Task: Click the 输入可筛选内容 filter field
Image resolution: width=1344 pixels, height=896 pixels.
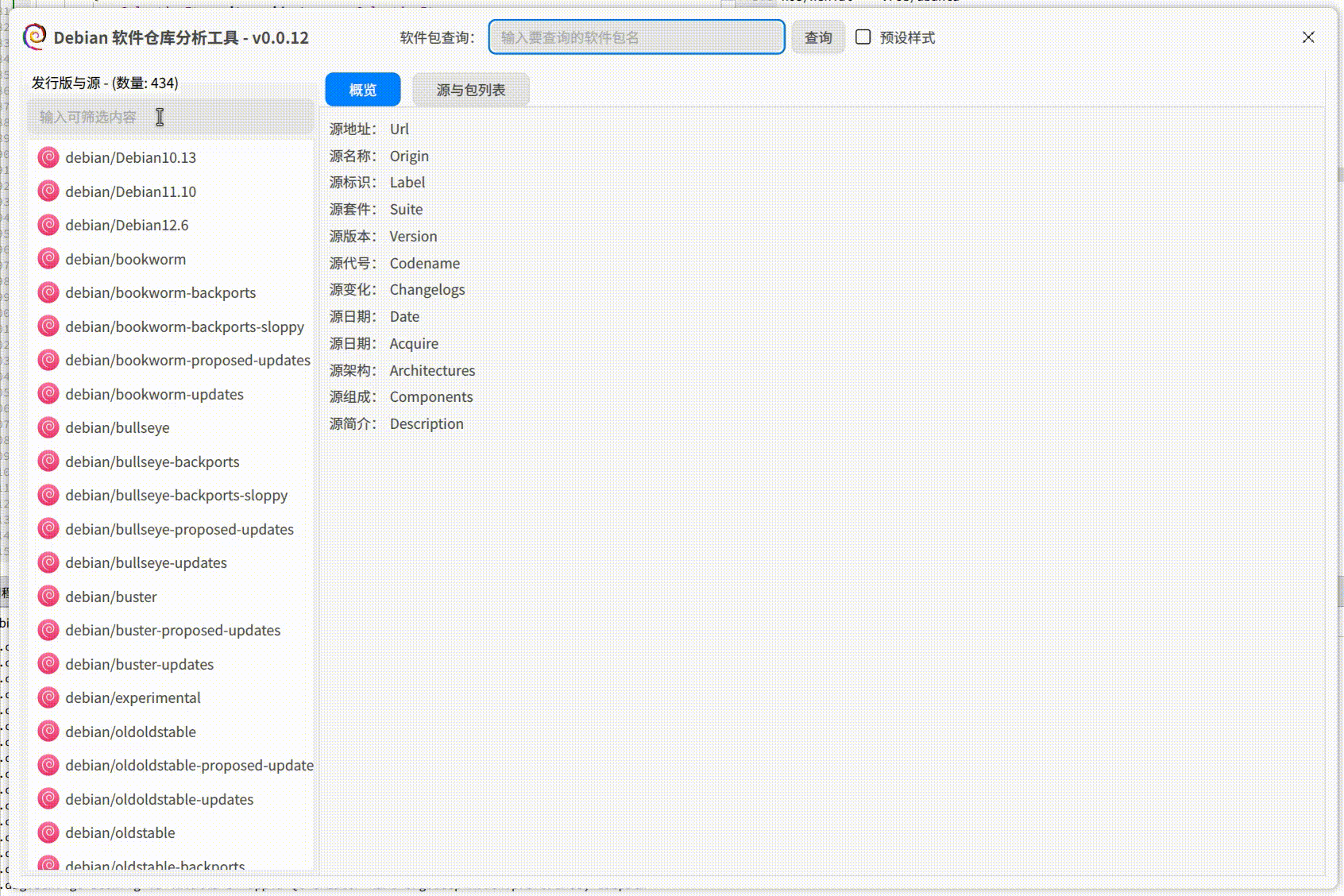Action: point(171,117)
